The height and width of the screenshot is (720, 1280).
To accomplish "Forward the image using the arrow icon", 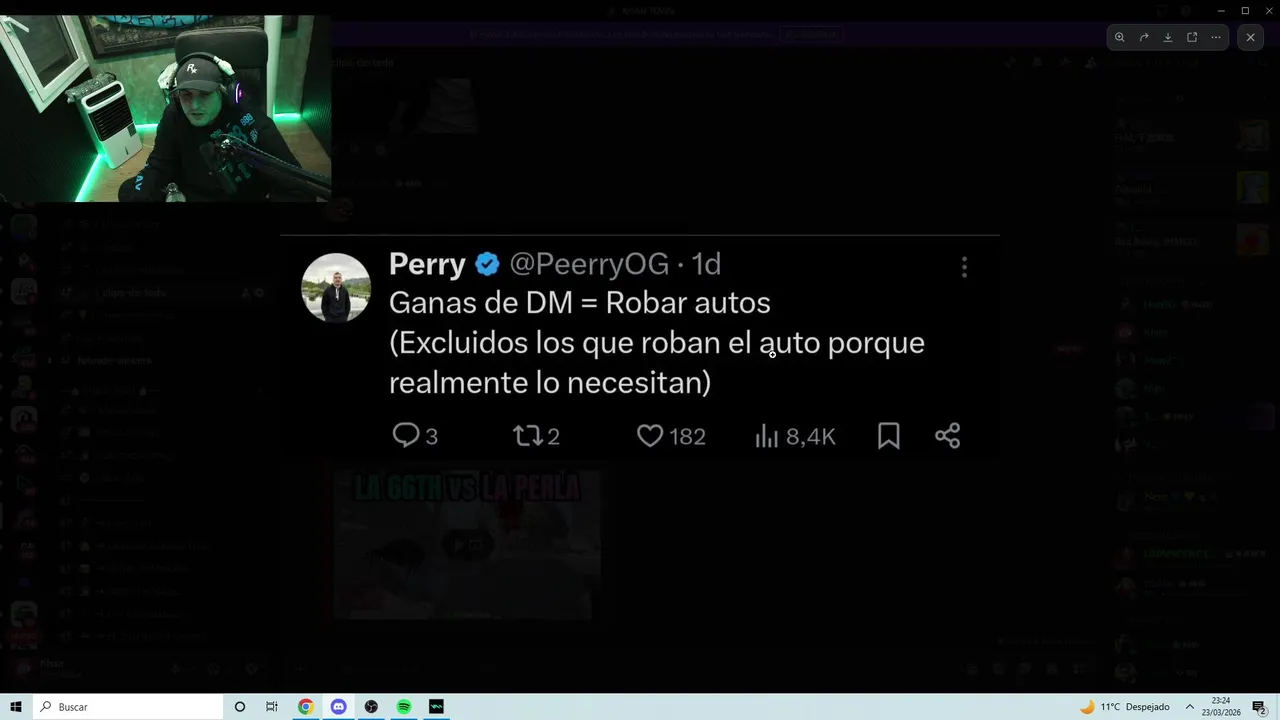I will click(1144, 37).
